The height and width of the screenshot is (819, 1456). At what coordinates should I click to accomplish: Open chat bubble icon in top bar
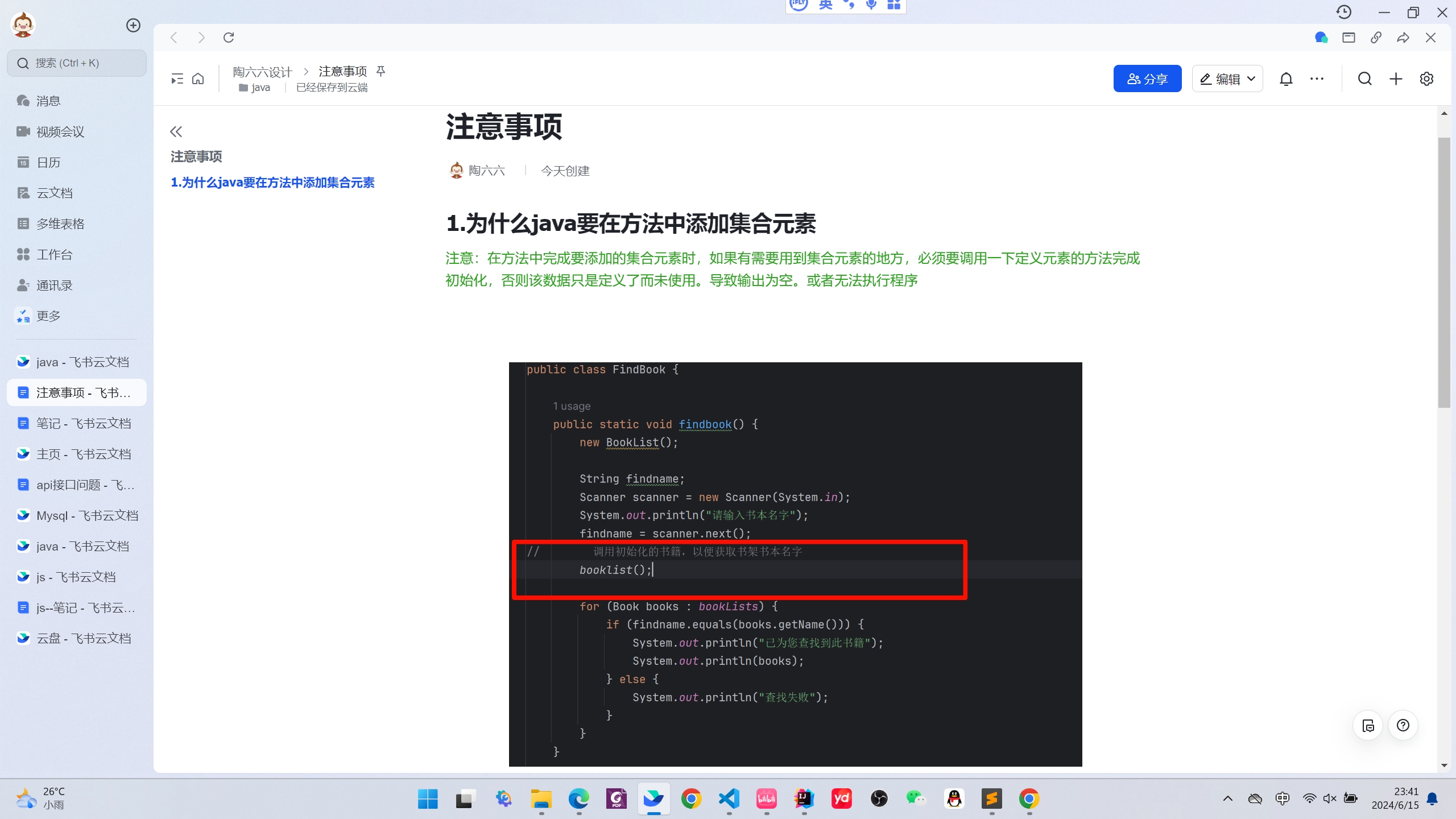click(x=1321, y=38)
